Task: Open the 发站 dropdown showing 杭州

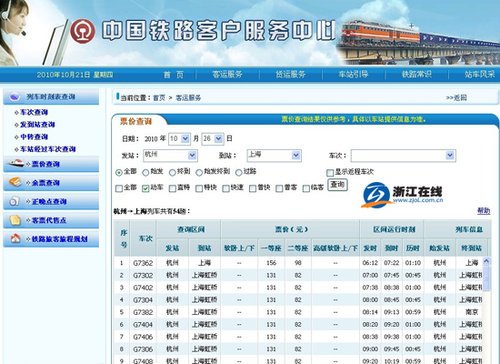Action: coord(170,155)
